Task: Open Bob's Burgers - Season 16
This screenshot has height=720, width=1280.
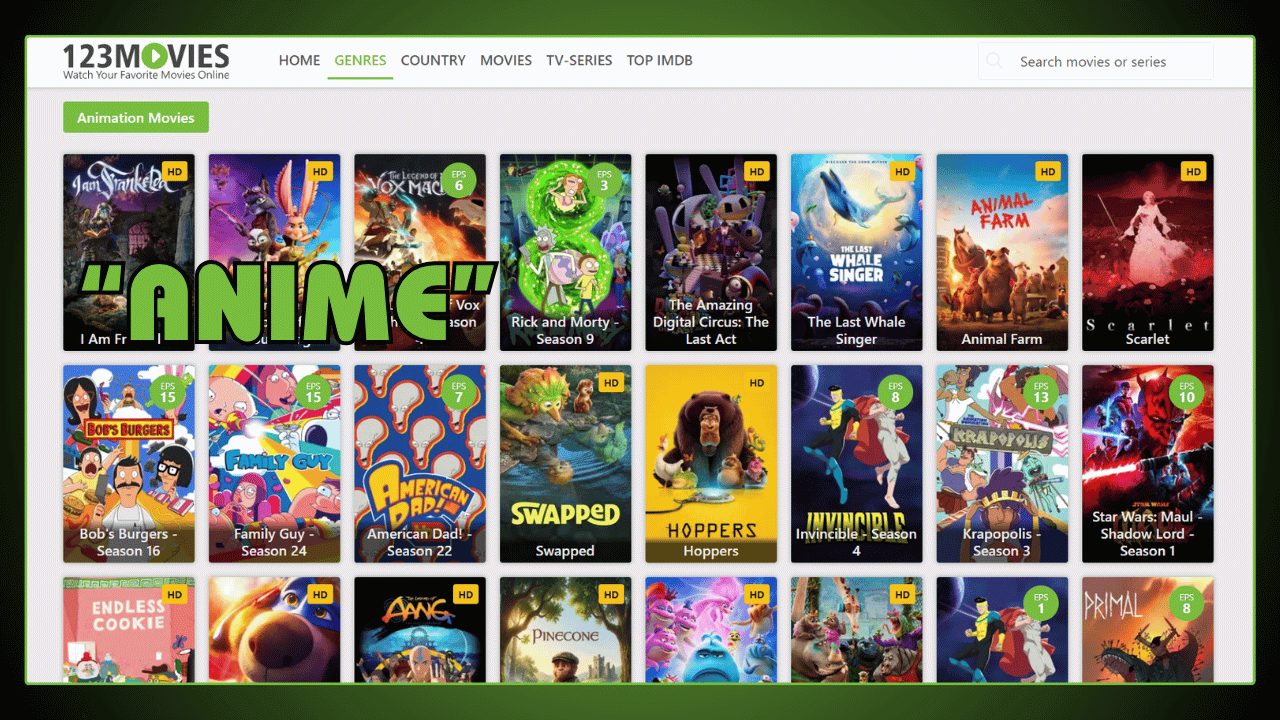Action: (128, 542)
